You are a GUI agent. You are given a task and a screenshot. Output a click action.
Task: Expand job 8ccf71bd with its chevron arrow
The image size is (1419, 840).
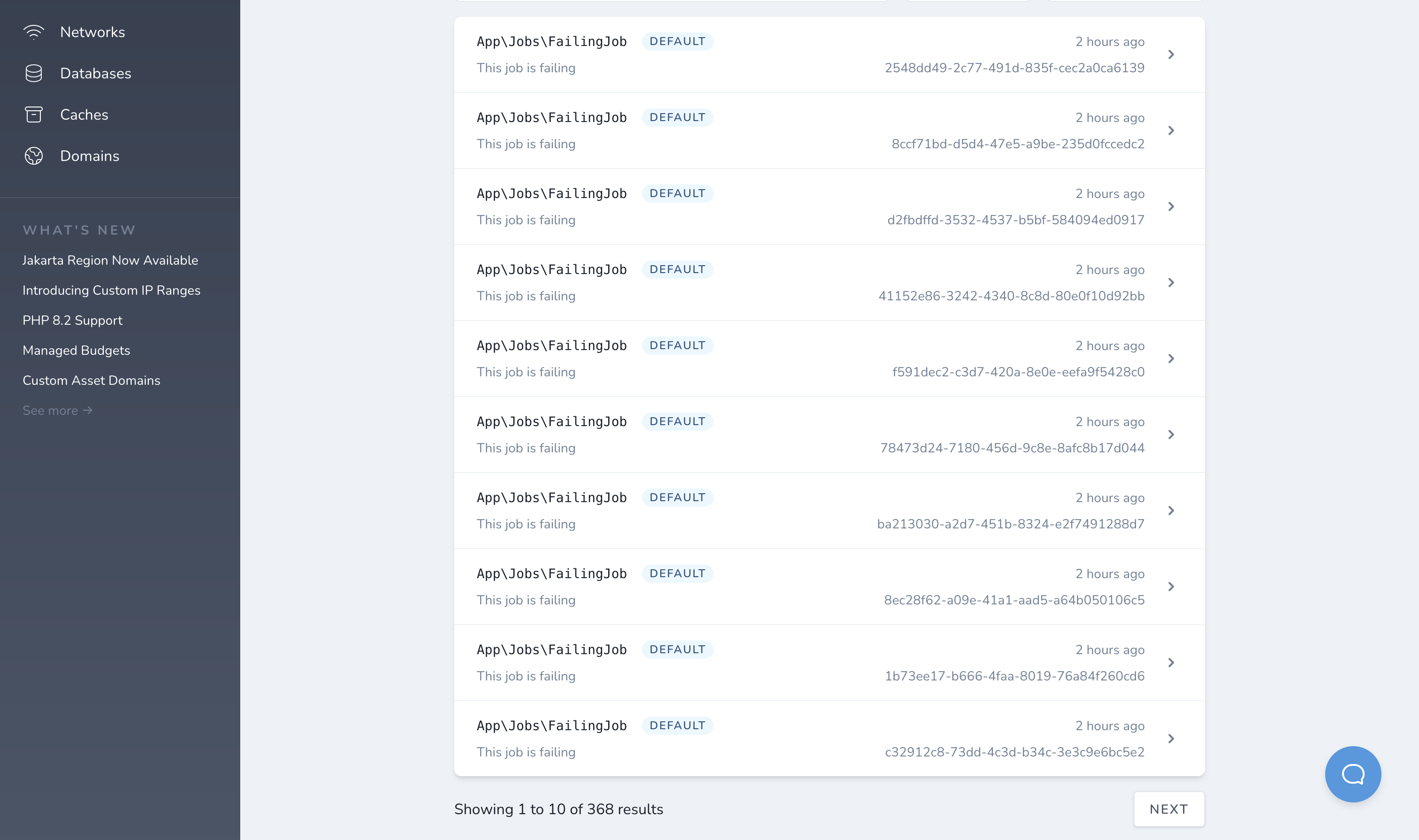tap(1170, 131)
